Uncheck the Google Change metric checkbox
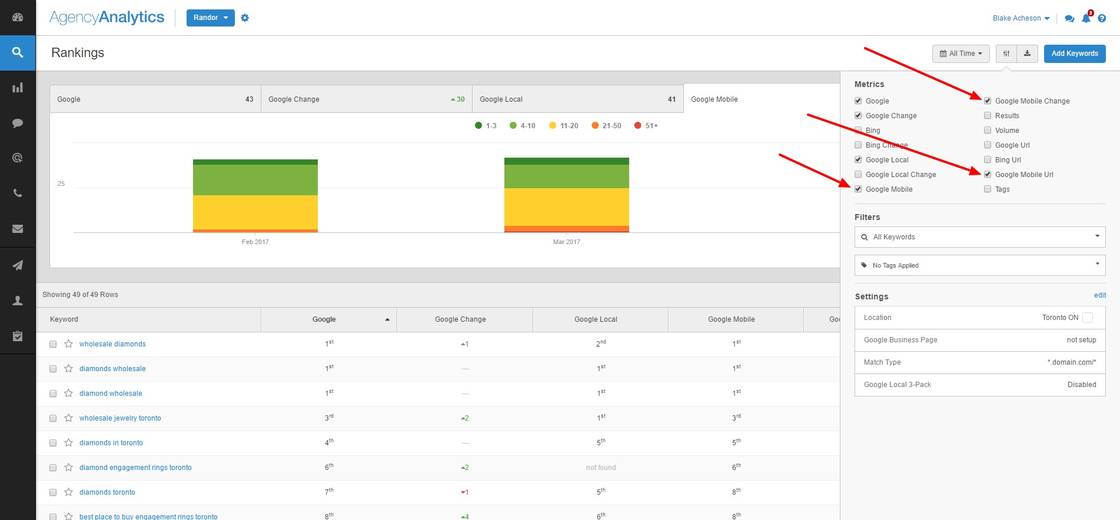1120x520 pixels. [858, 116]
